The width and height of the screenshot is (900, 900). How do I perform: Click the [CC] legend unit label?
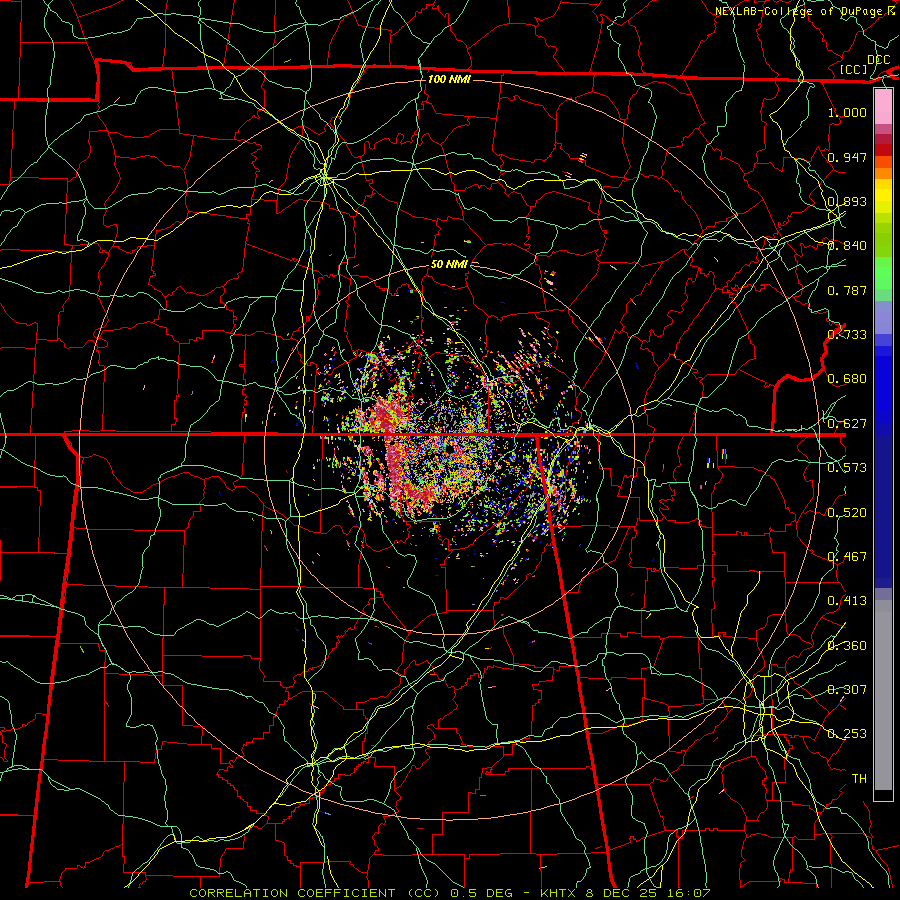pos(854,69)
